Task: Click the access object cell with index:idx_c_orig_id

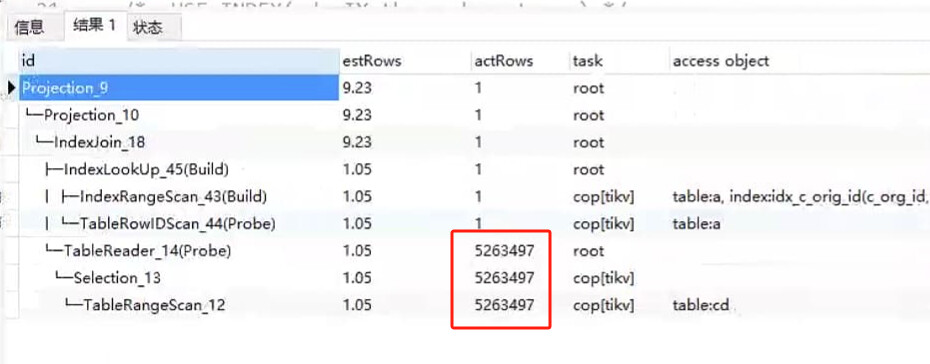Action: (x=801, y=196)
